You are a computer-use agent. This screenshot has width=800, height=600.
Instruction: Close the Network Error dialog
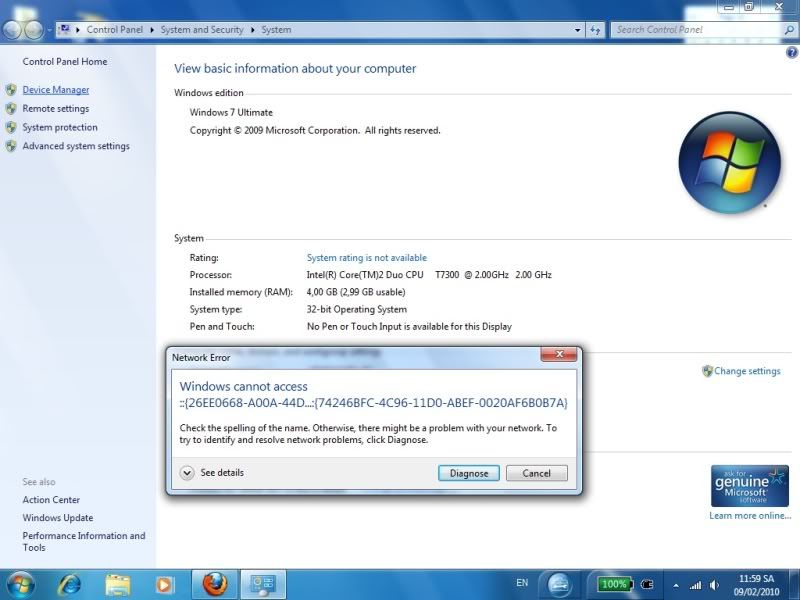pyautogui.click(x=559, y=354)
